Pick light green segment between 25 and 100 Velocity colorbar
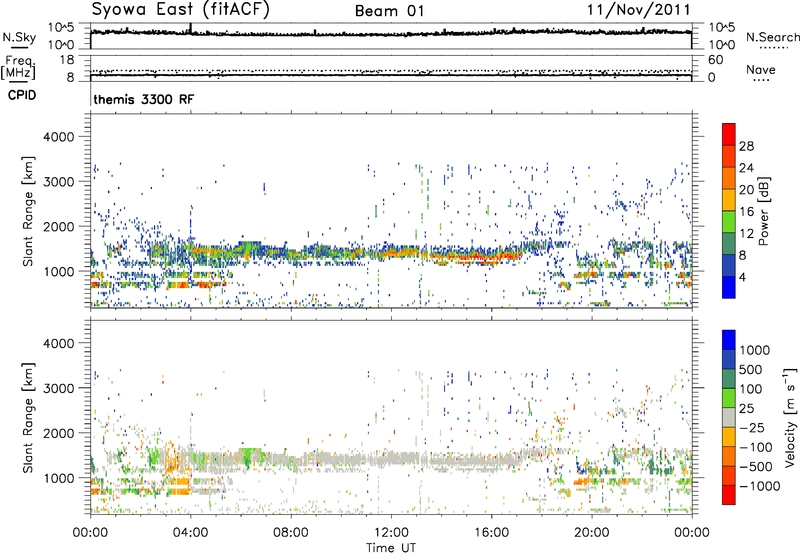The height and width of the screenshot is (554, 800). (x=729, y=398)
